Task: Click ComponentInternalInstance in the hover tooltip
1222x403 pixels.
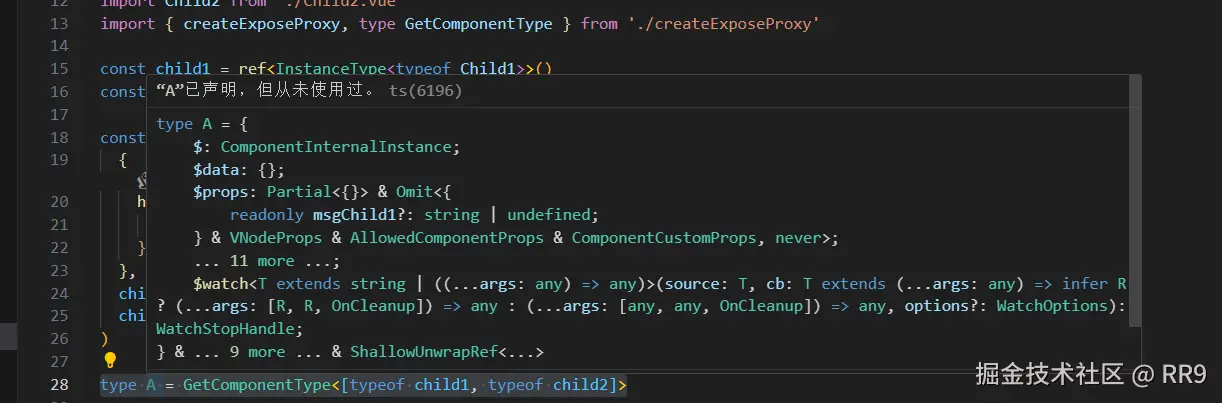Action: (336, 147)
